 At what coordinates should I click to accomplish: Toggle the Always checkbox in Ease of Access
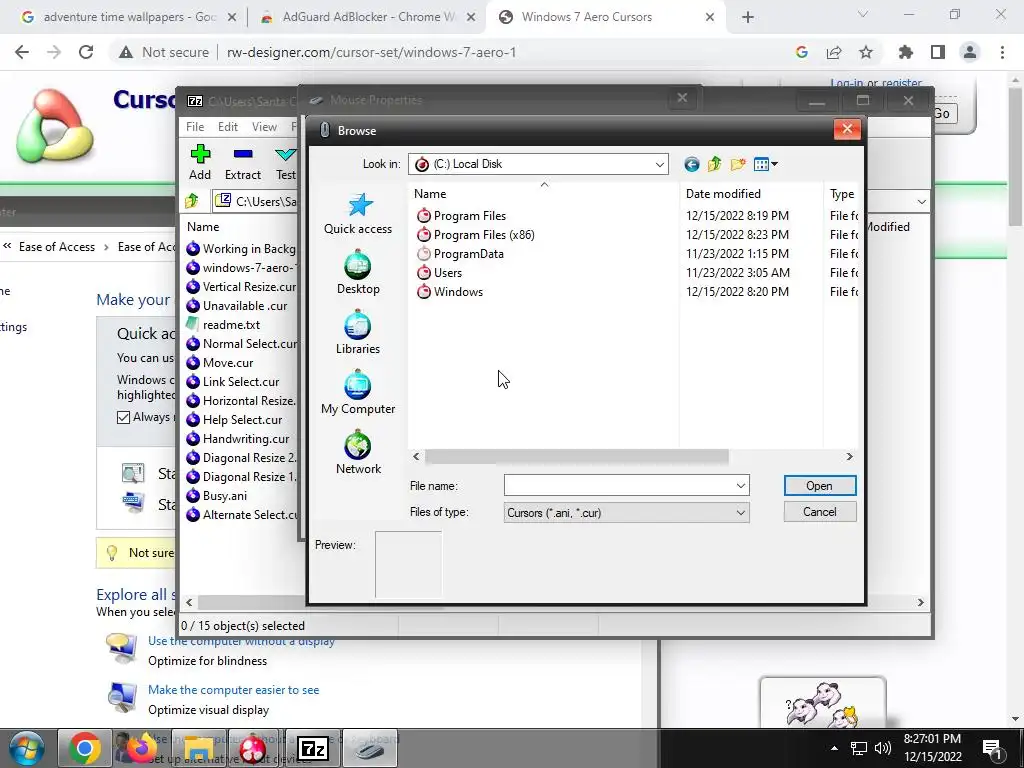click(123, 417)
